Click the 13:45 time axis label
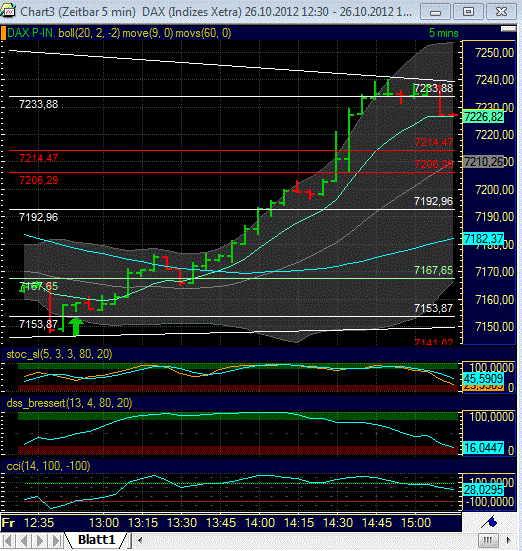This screenshot has width=522, height=551. [x=221, y=523]
